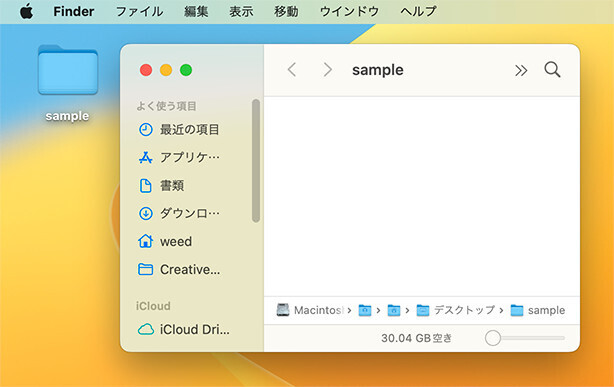Click the iCloud Drive cloud icon
614x387 pixels.
point(146,329)
